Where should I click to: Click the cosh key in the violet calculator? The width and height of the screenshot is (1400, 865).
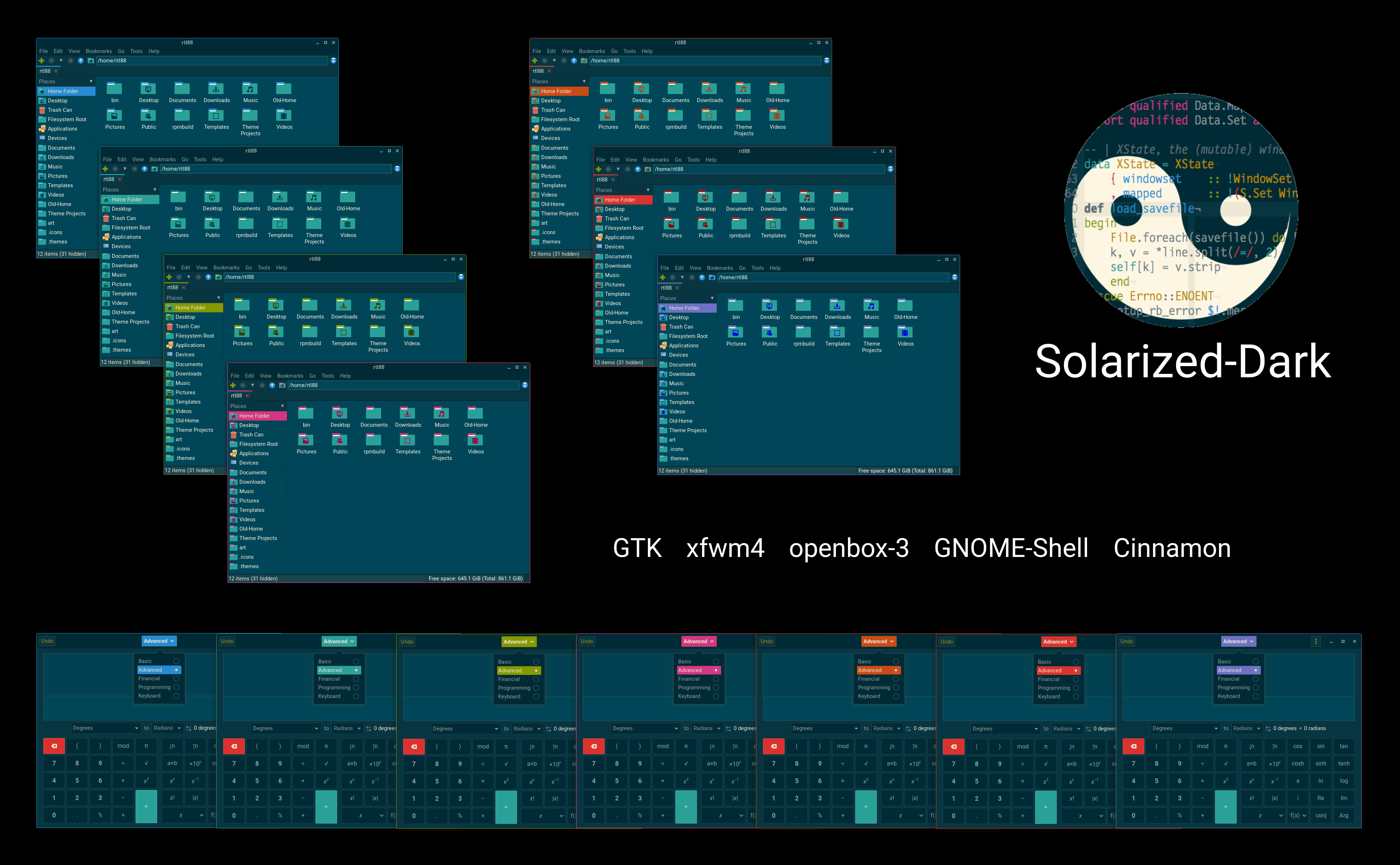click(1298, 763)
